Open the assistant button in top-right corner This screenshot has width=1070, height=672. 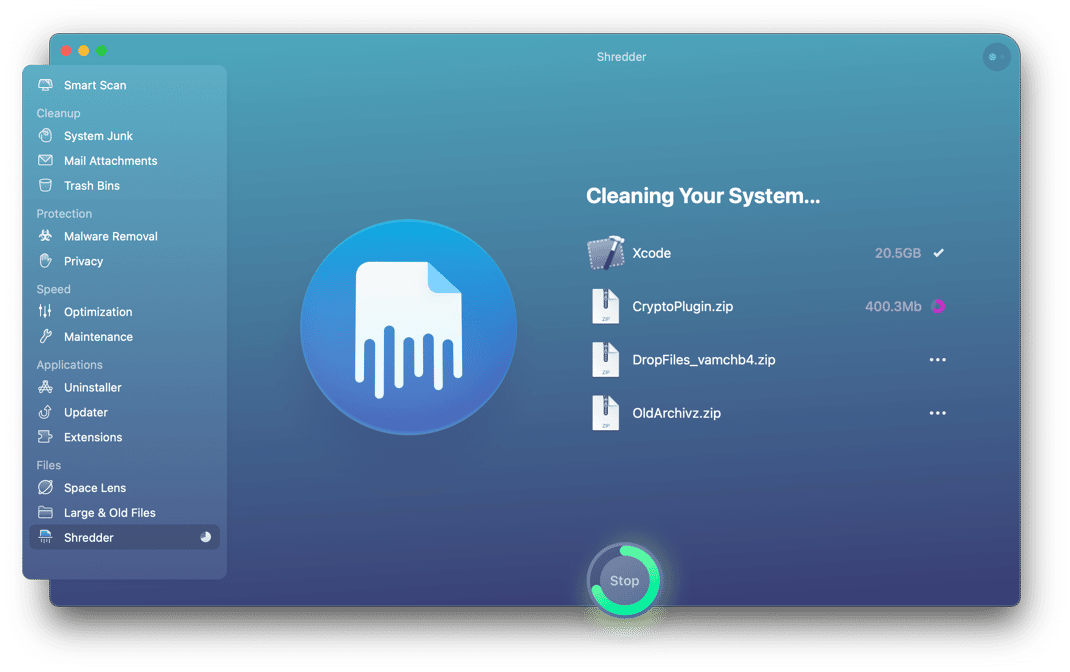tap(996, 57)
